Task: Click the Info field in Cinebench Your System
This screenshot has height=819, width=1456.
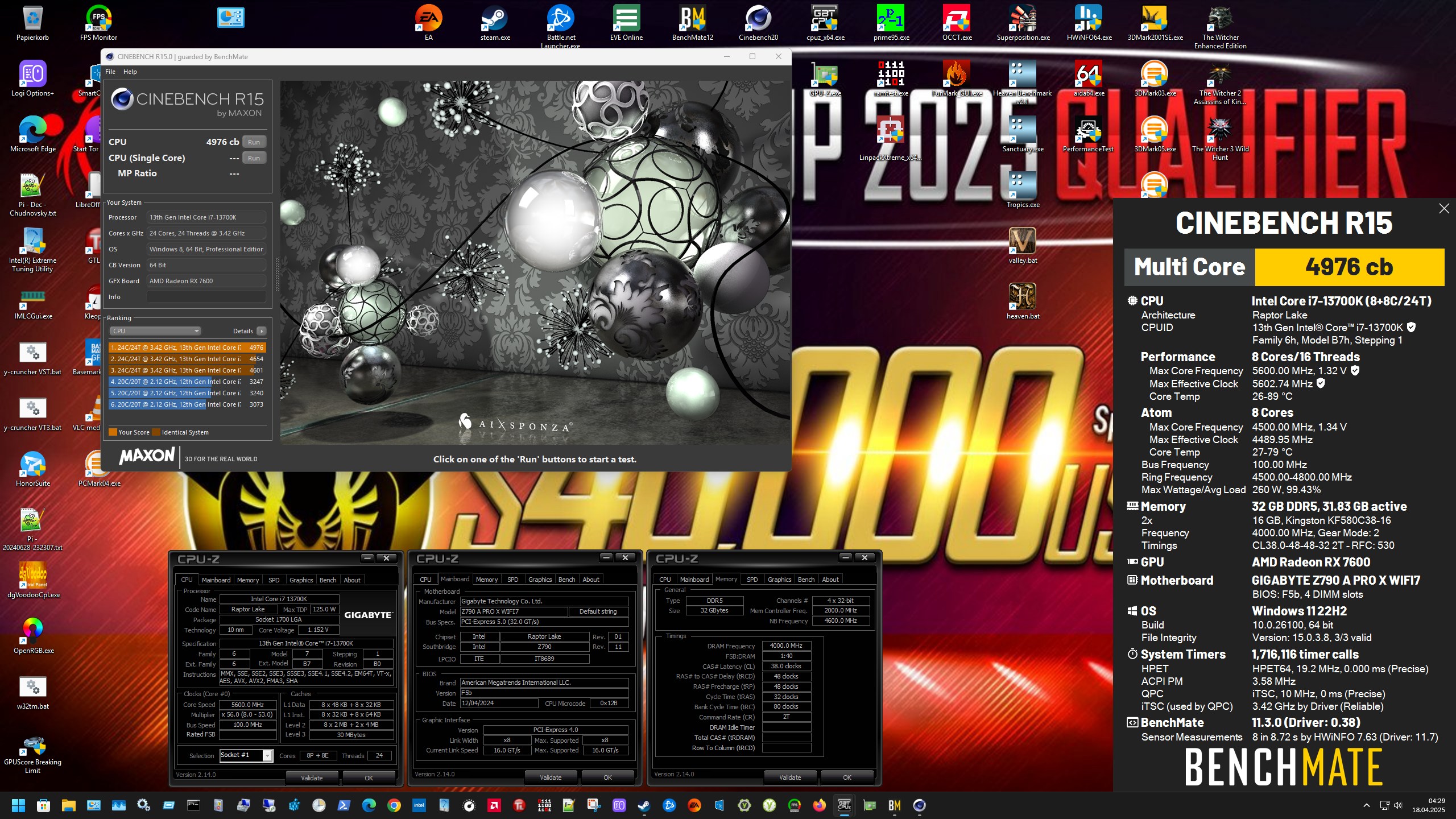Action: [x=206, y=297]
